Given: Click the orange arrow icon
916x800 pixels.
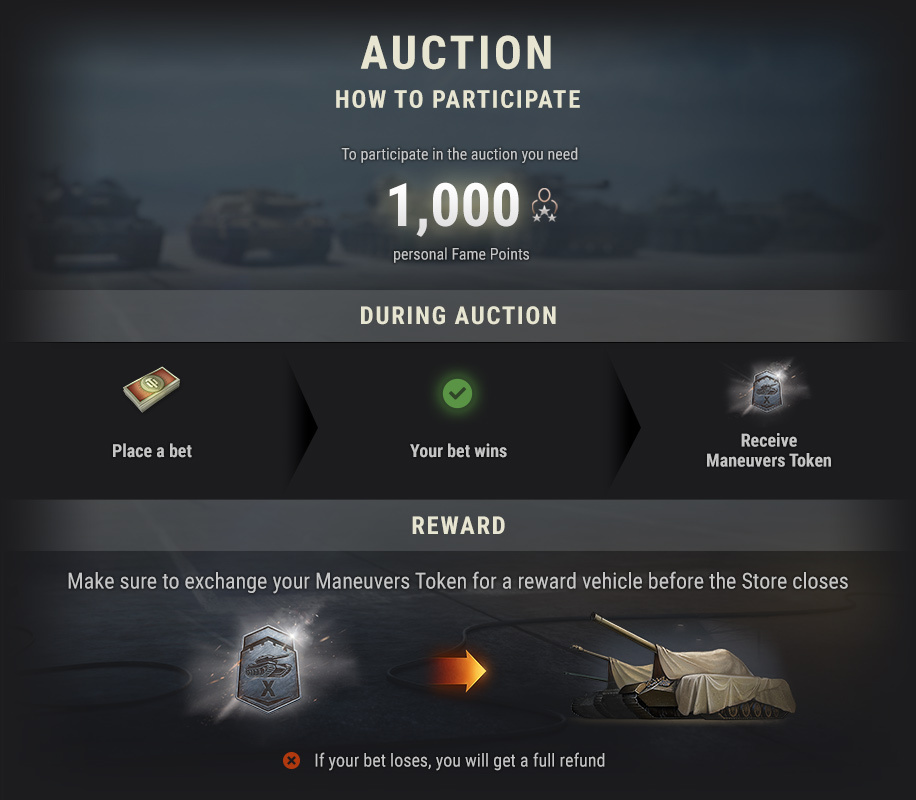Looking at the screenshot, I should pyautogui.click(x=460, y=670).
